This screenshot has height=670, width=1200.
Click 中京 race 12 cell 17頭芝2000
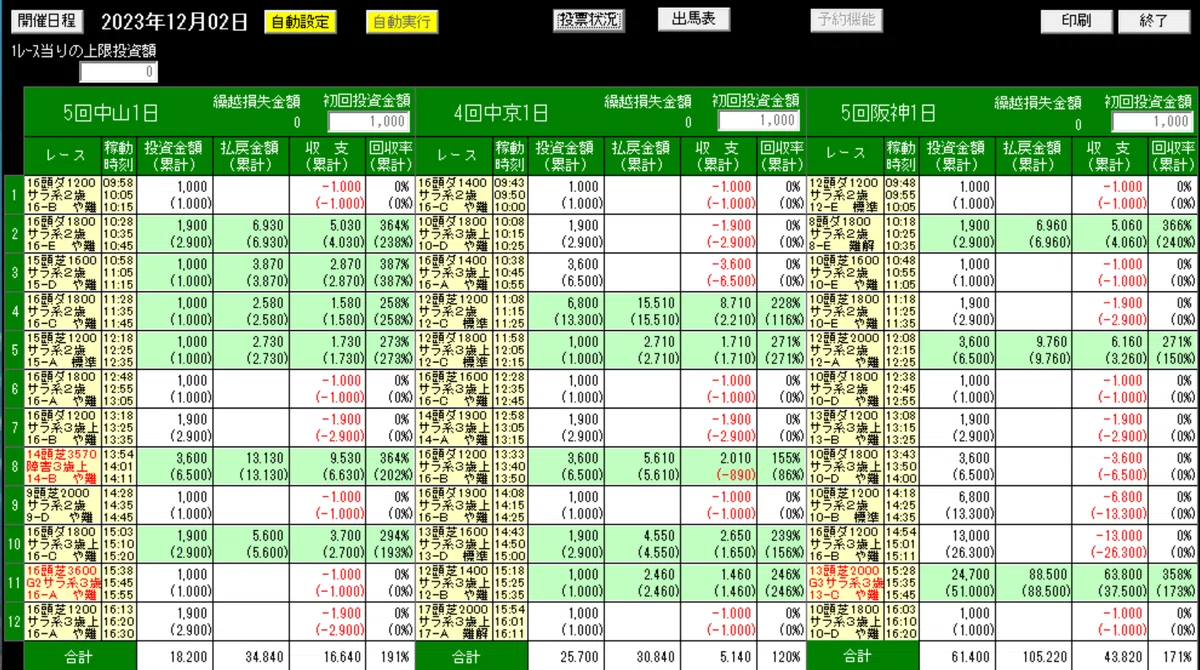click(453, 621)
